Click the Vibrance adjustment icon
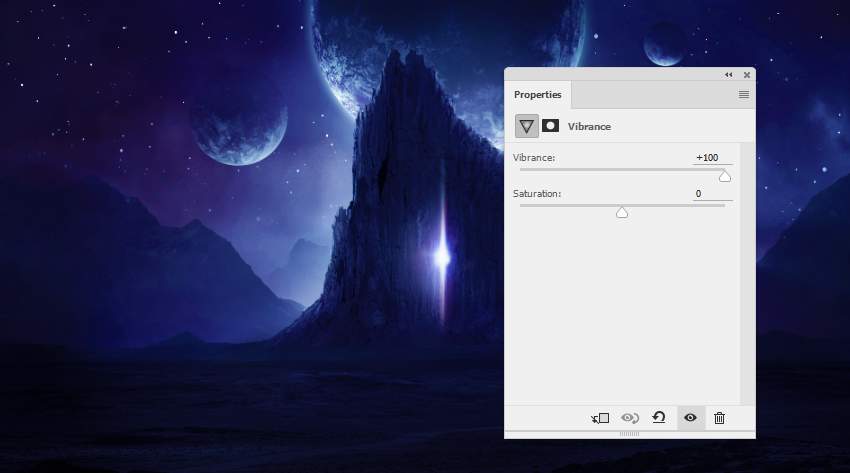Viewport: 850px width, 473px height. [x=526, y=126]
